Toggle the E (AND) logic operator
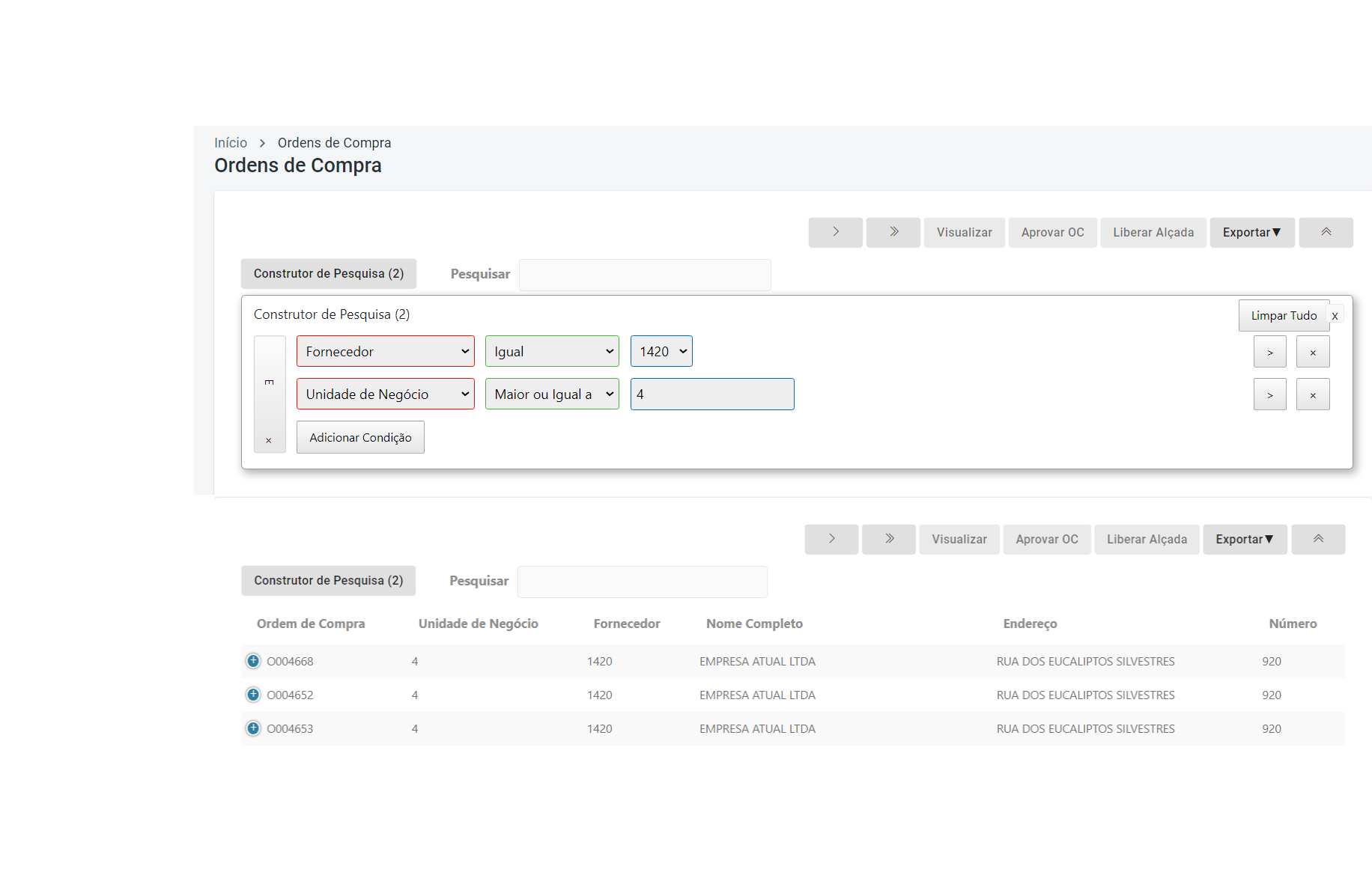Viewport: 1372px width, 896px height. tap(270, 382)
